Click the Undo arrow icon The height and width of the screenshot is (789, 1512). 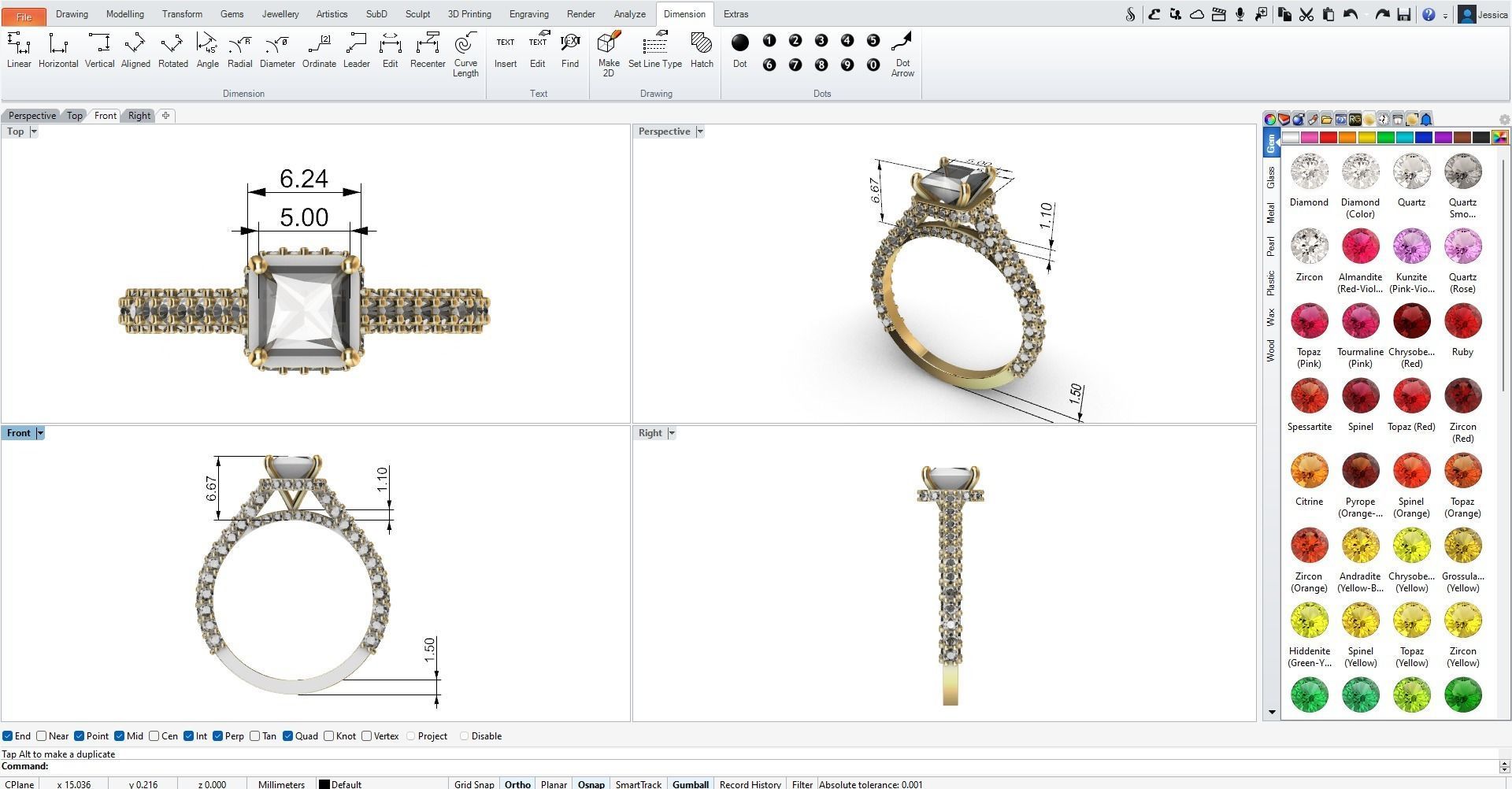pos(1351,14)
